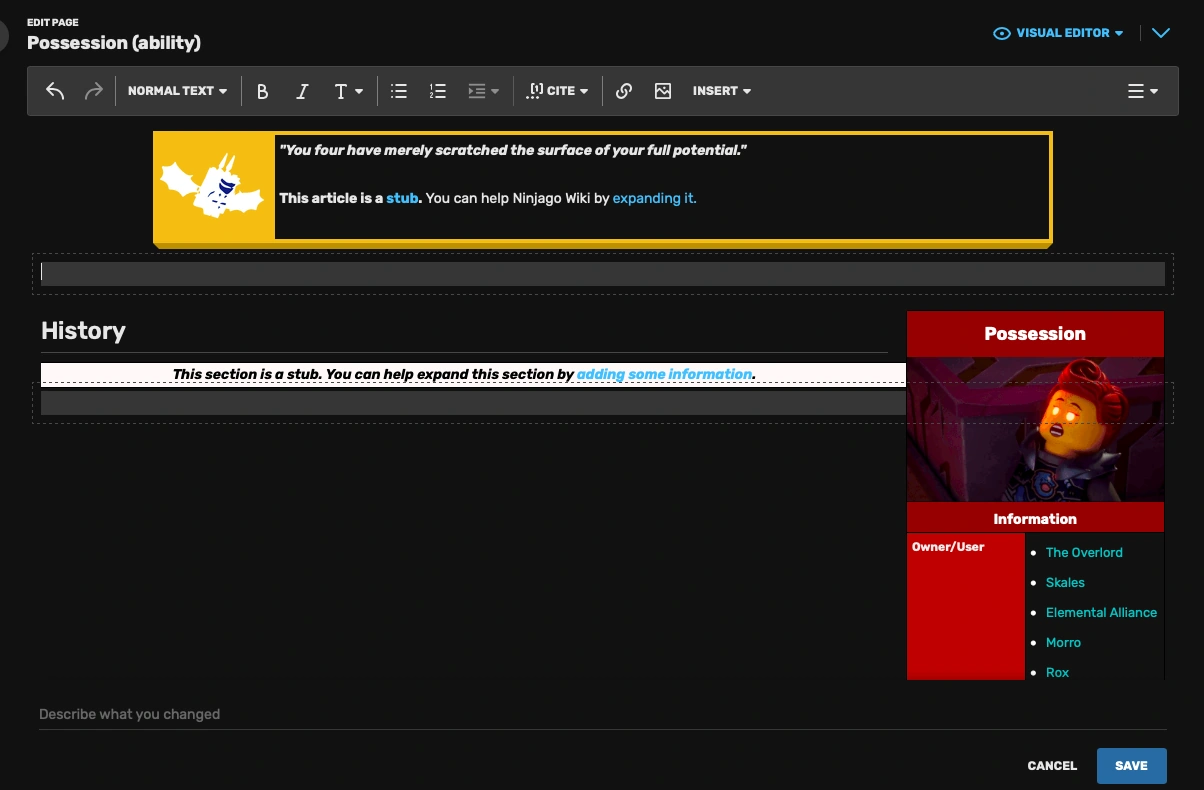The width and height of the screenshot is (1204, 790).
Task: Open the text style menu
Action: [x=348, y=91]
